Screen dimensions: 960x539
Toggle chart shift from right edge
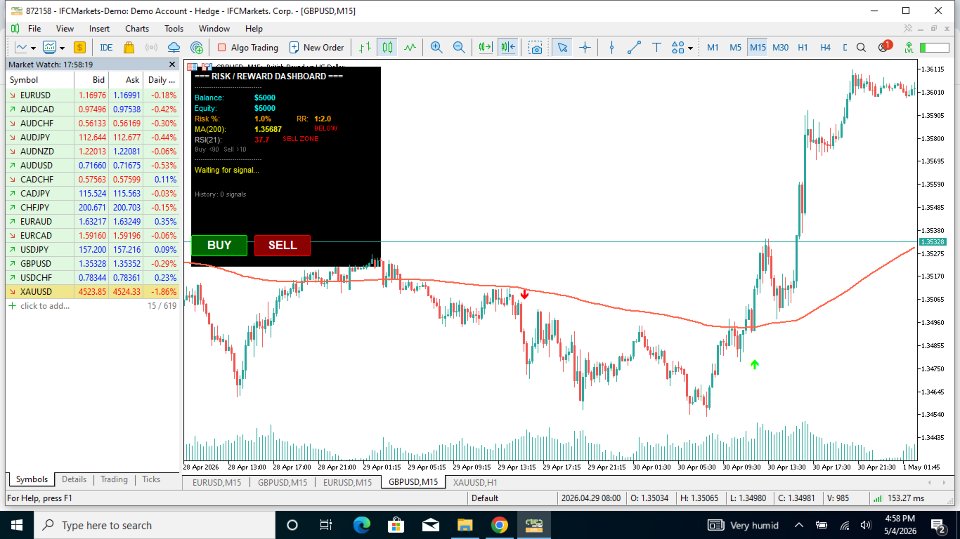click(x=508, y=47)
